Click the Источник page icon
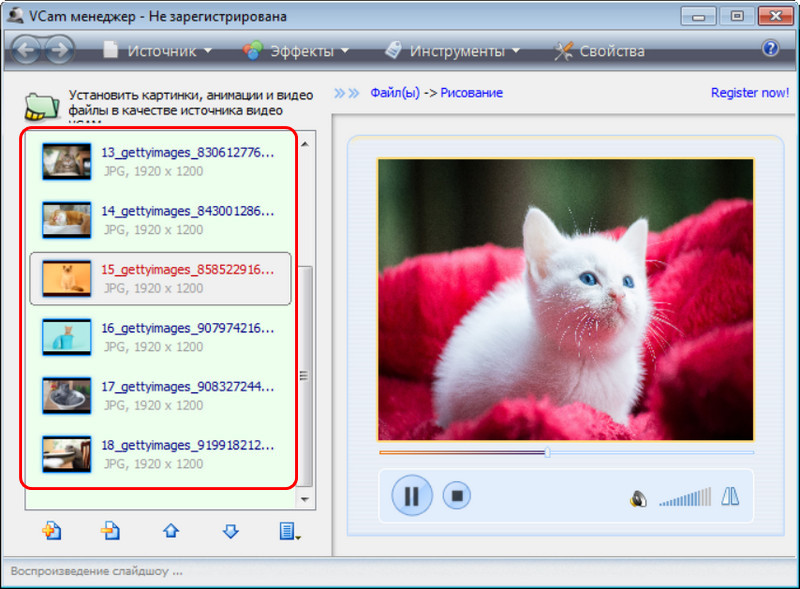Viewport: 800px width, 589px height. pos(110,50)
